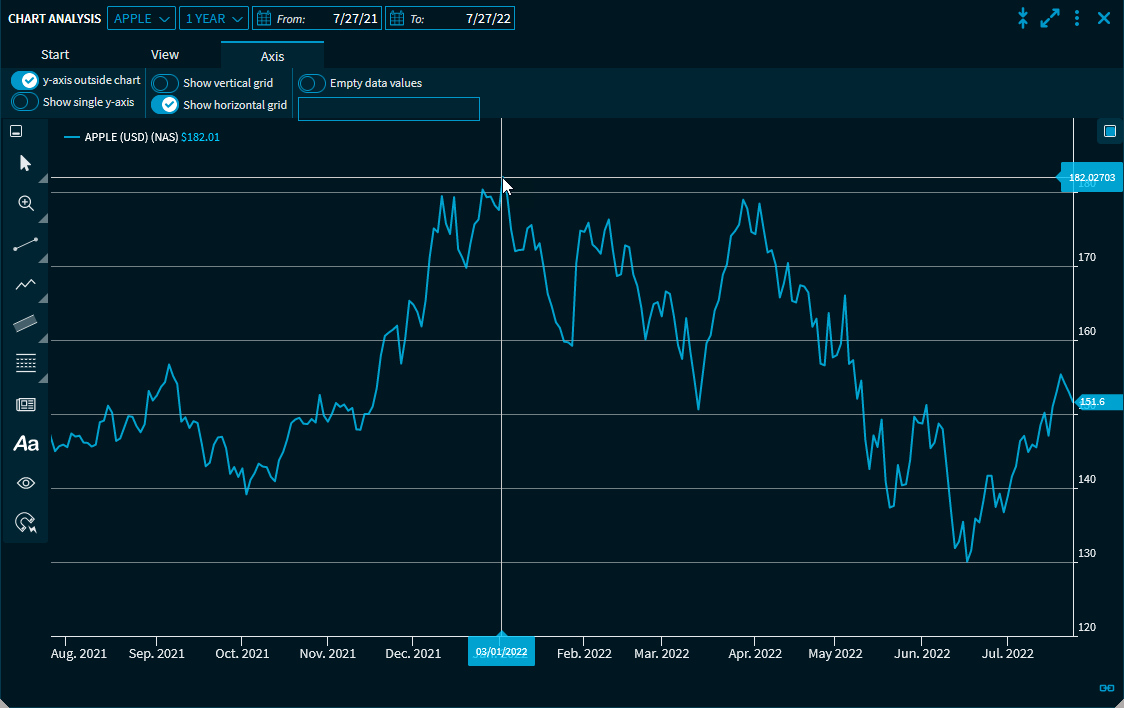
Task: Select the Aa text annotation tool
Action: (x=26, y=444)
